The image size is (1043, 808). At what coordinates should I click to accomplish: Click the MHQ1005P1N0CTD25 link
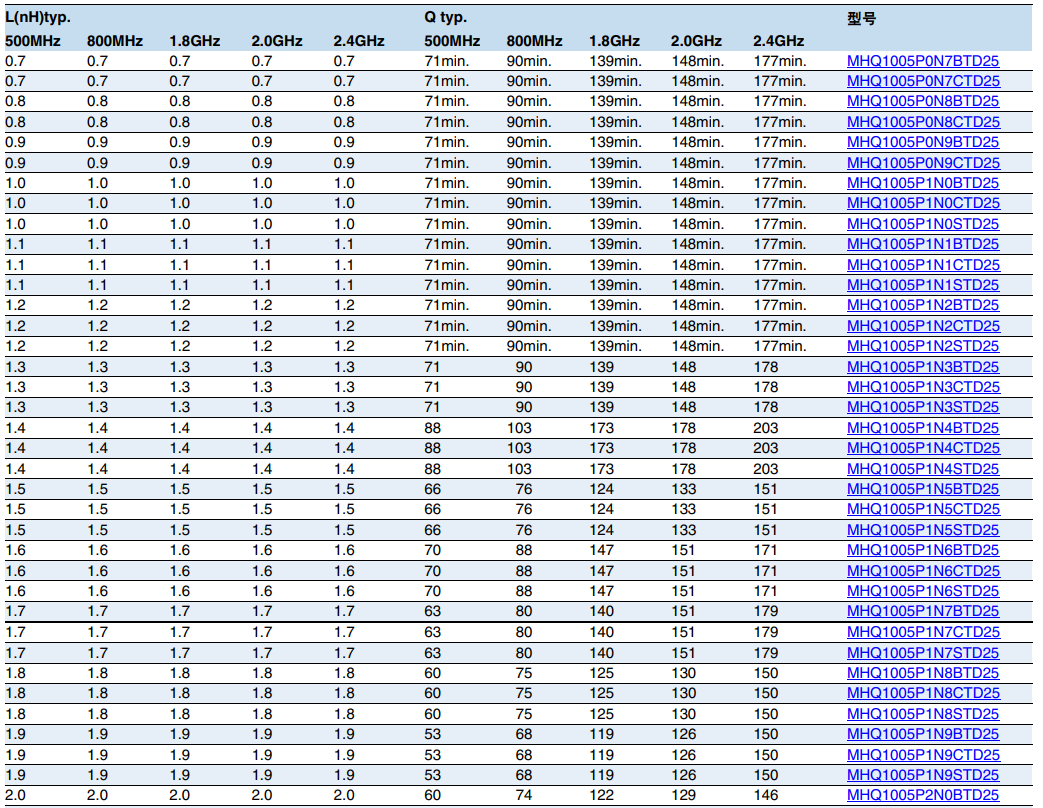pyautogui.click(x=923, y=203)
